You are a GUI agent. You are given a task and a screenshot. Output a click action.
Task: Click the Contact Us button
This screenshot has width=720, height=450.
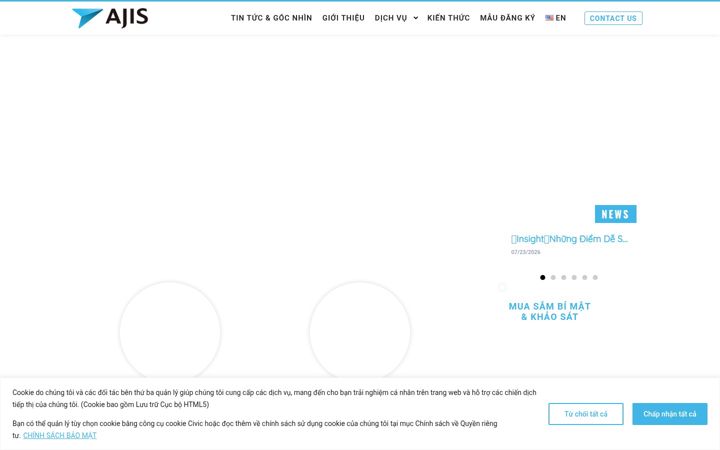pyautogui.click(x=613, y=18)
